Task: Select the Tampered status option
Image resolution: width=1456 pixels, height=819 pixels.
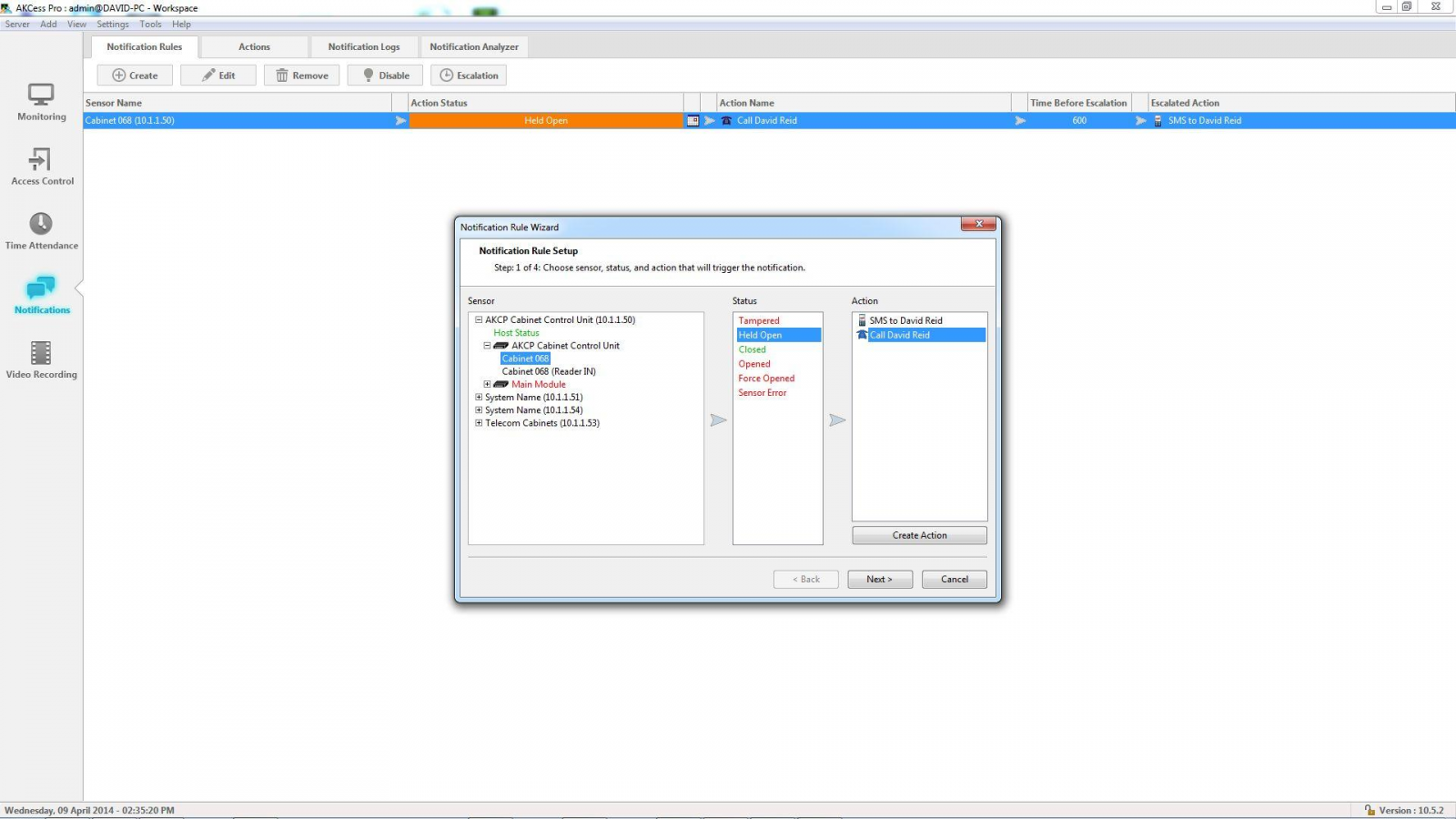Action: tap(759, 321)
